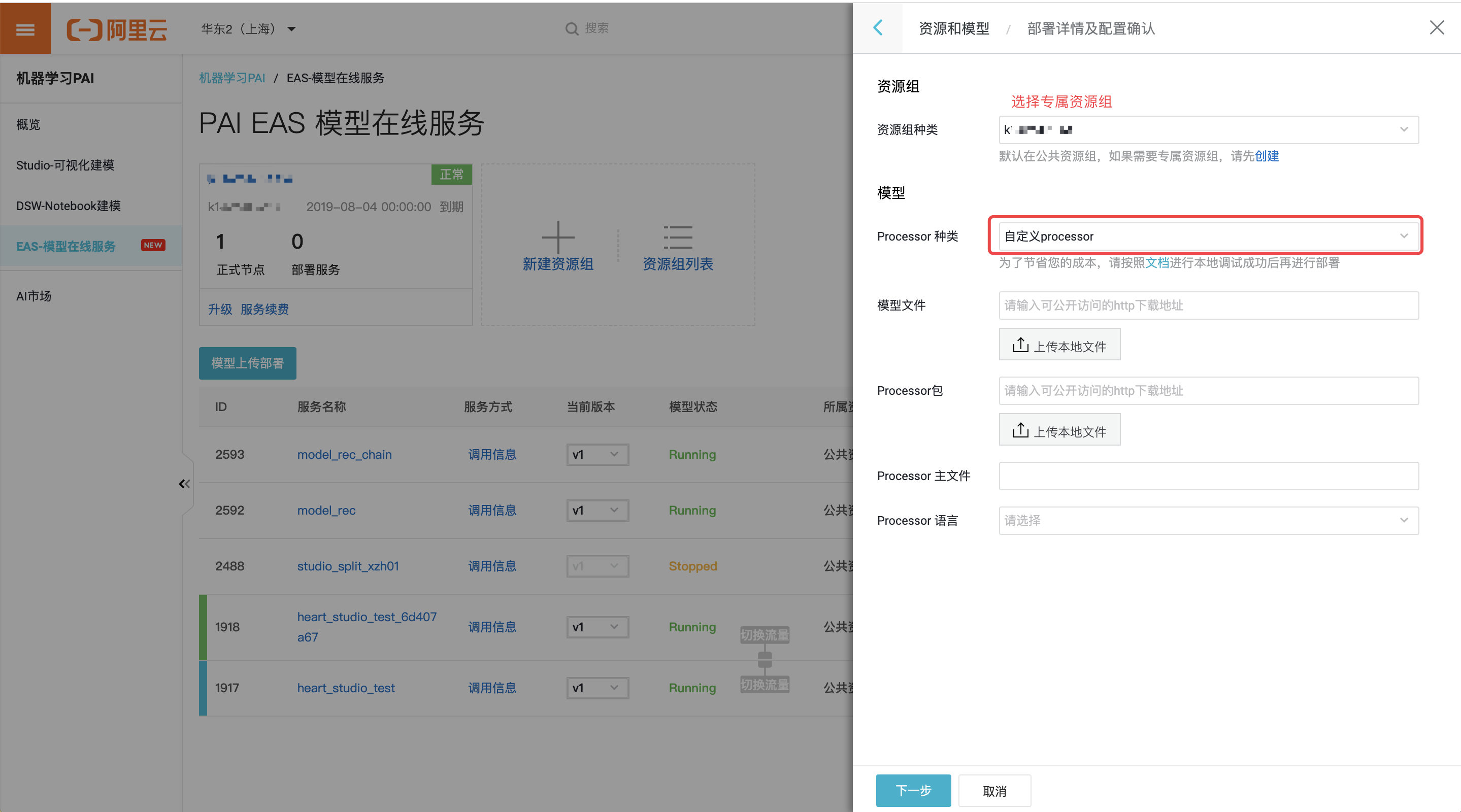Click the 模型上传部署 button

[247, 363]
